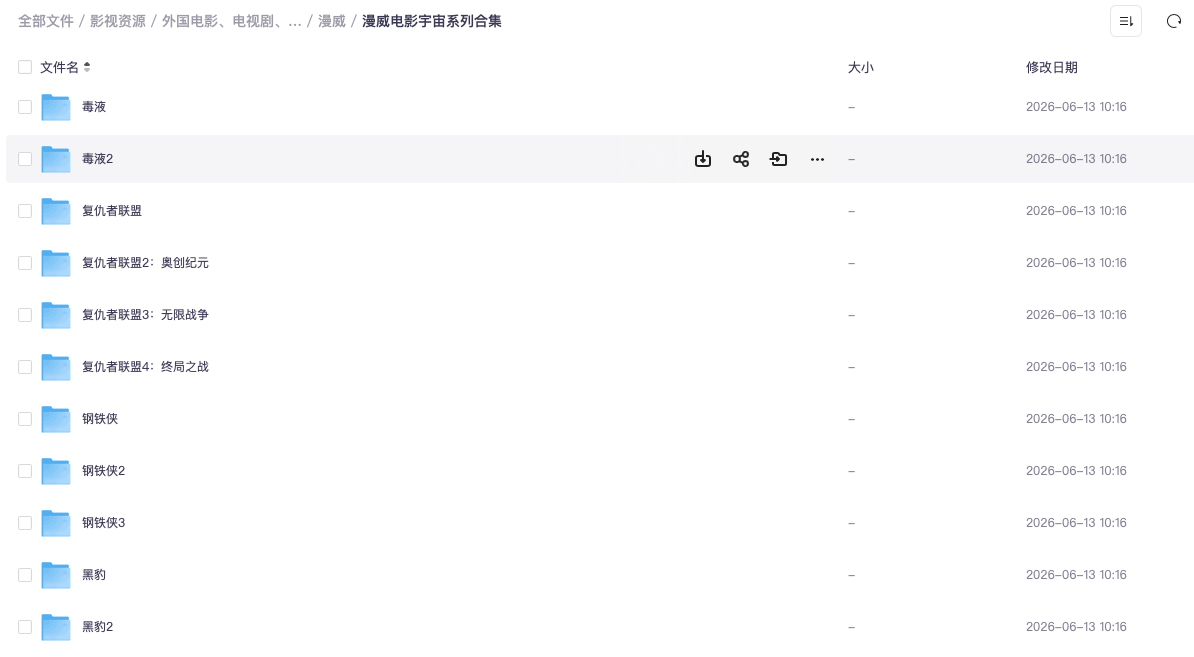Open folder named 钢铁侠2

coord(104,471)
